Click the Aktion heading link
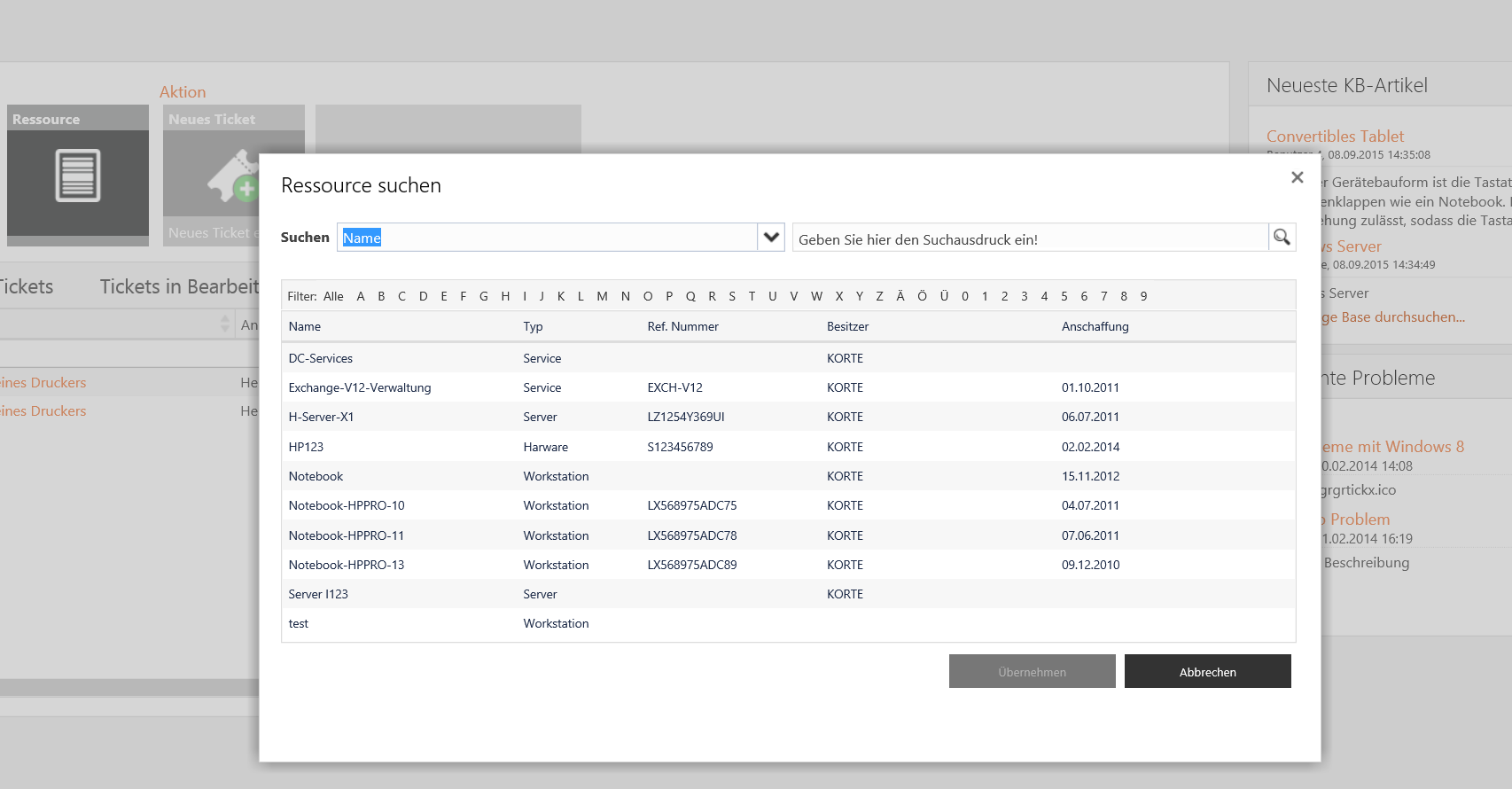 [183, 92]
